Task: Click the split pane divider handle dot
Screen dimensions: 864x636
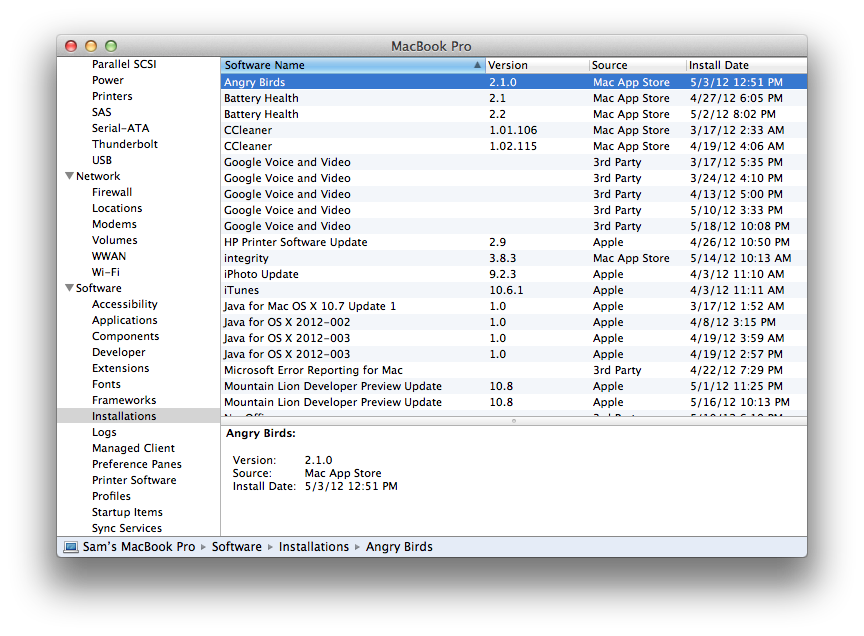Action: coord(514,421)
